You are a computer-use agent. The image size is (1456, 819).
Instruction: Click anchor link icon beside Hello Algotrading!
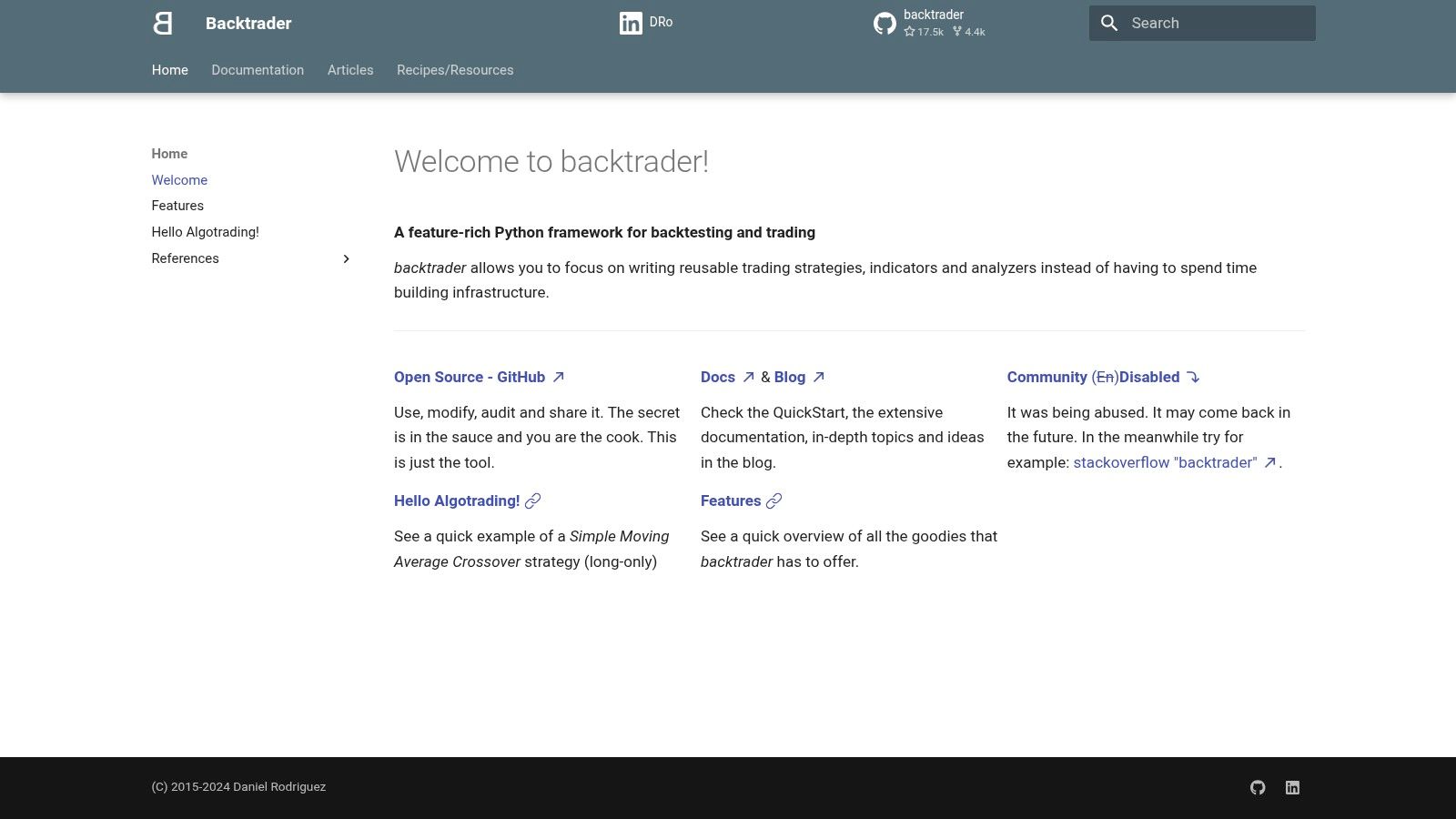pos(533,500)
